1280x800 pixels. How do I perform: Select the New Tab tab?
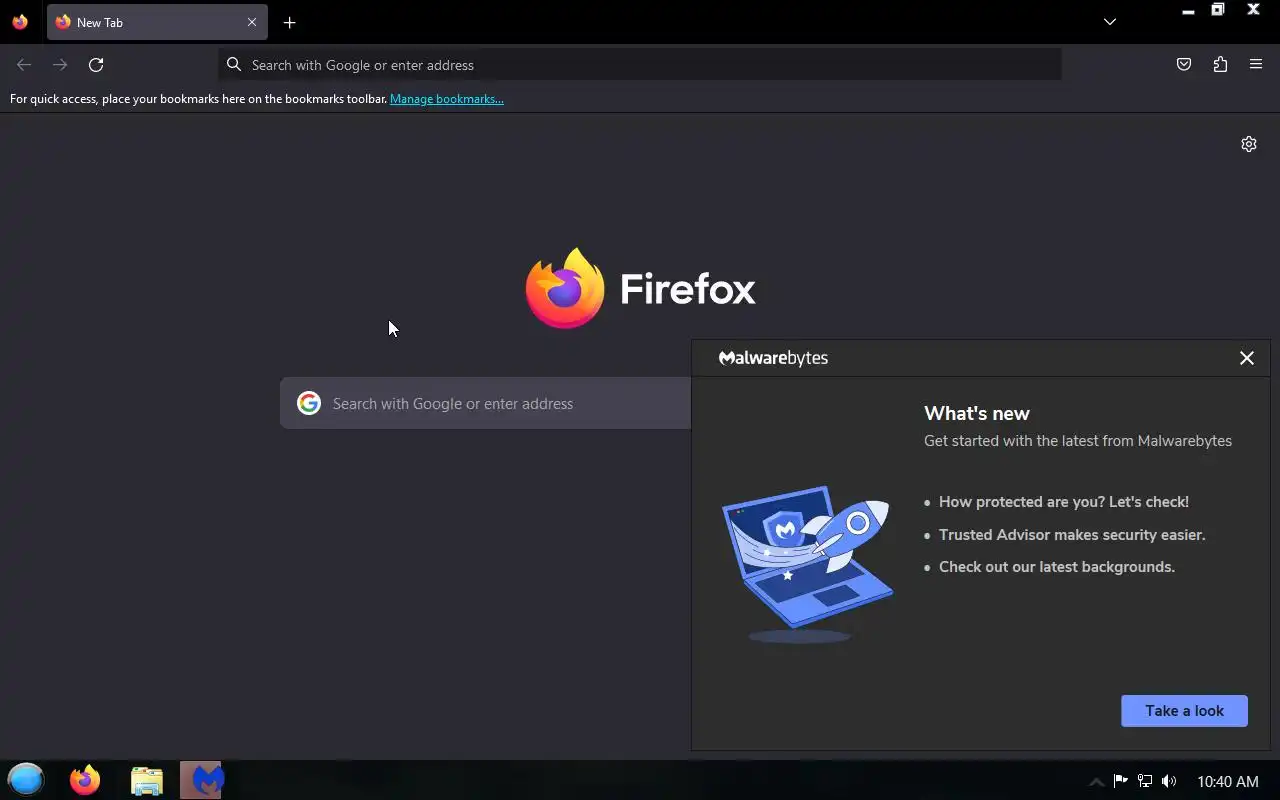click(157, 22)
